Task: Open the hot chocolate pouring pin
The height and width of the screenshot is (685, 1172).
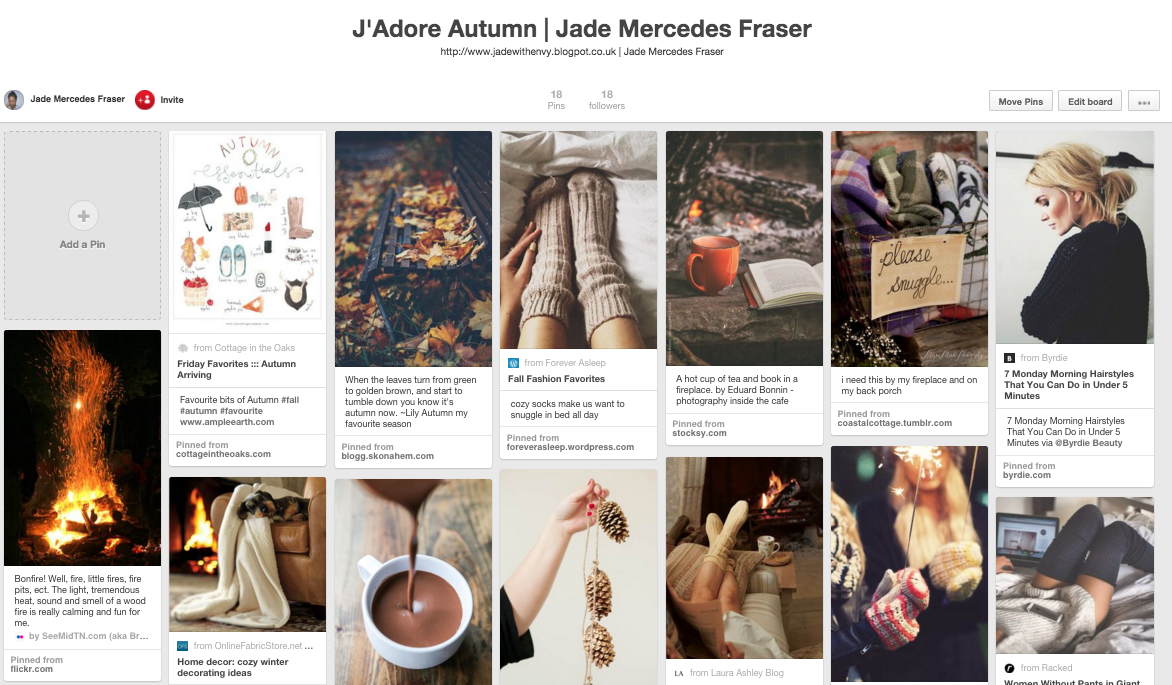Action: (x=413, y=582)
